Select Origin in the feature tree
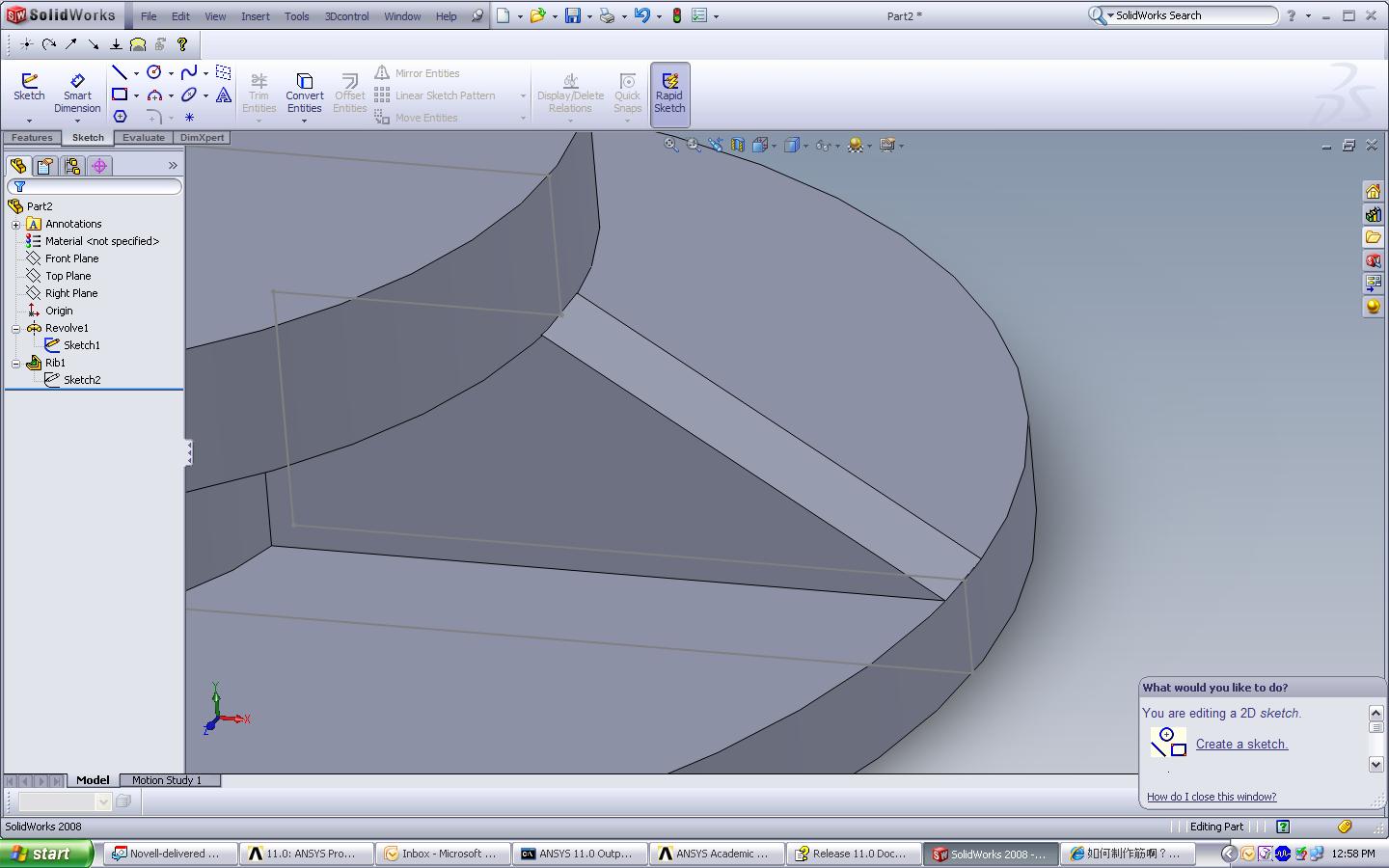 (59, 311)
